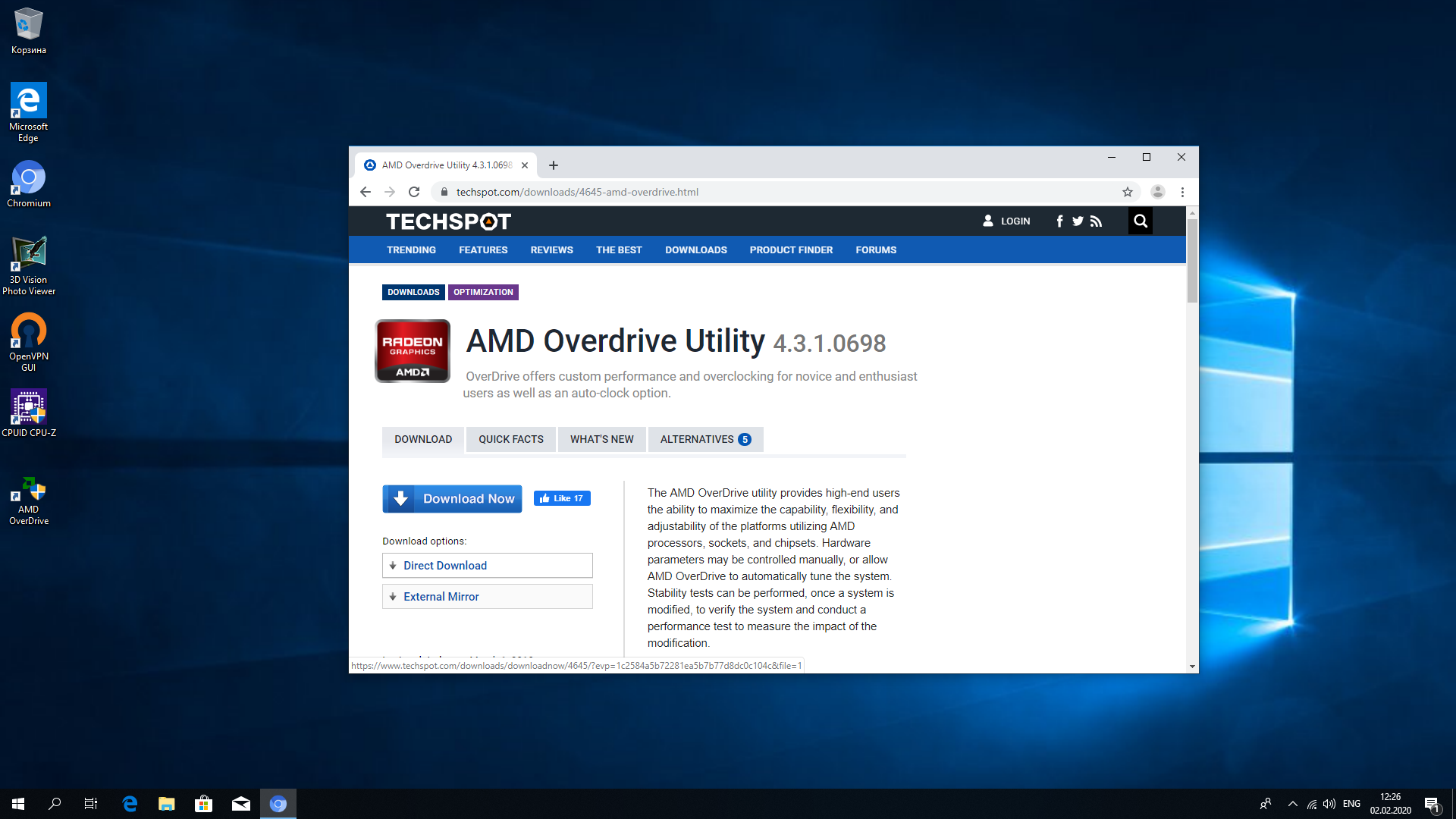The image size is (1456, 819).
Task: Click the Radeon Graphics AMD logo
Action: pos(413,351)
